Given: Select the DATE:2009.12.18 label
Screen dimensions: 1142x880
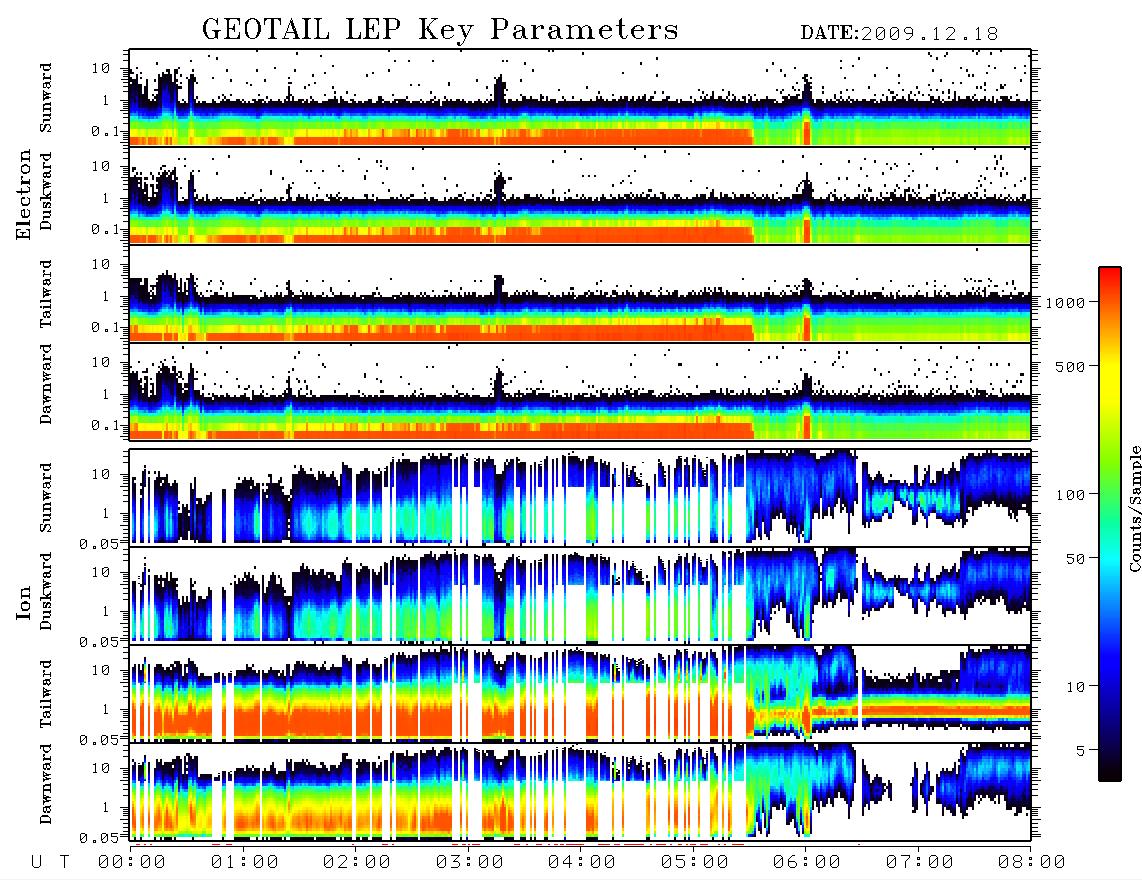Looking at the screenshot, I should pyautogui.click(x=899, y=33).
